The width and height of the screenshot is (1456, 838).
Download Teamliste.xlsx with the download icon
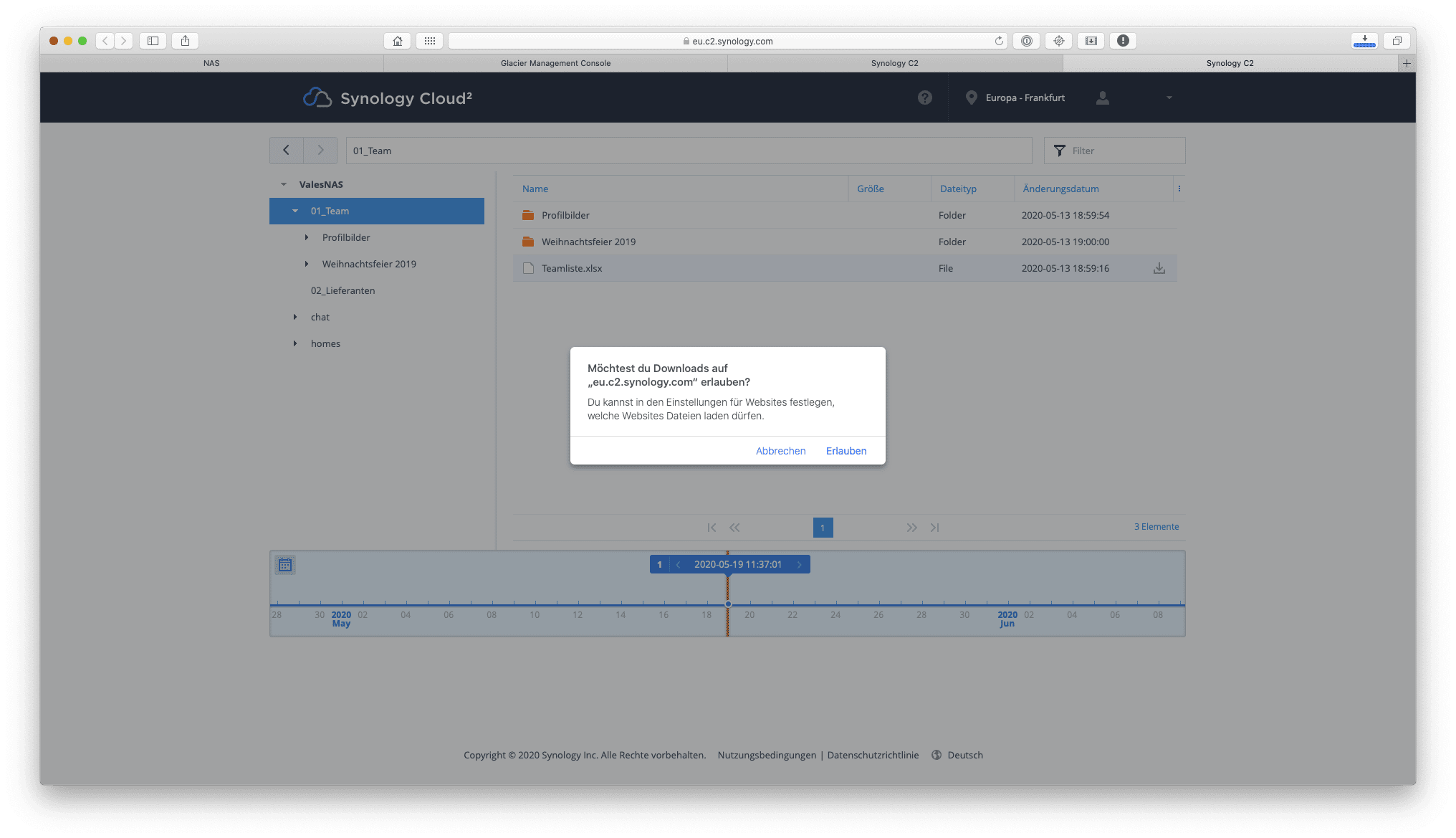[1159, 268]
